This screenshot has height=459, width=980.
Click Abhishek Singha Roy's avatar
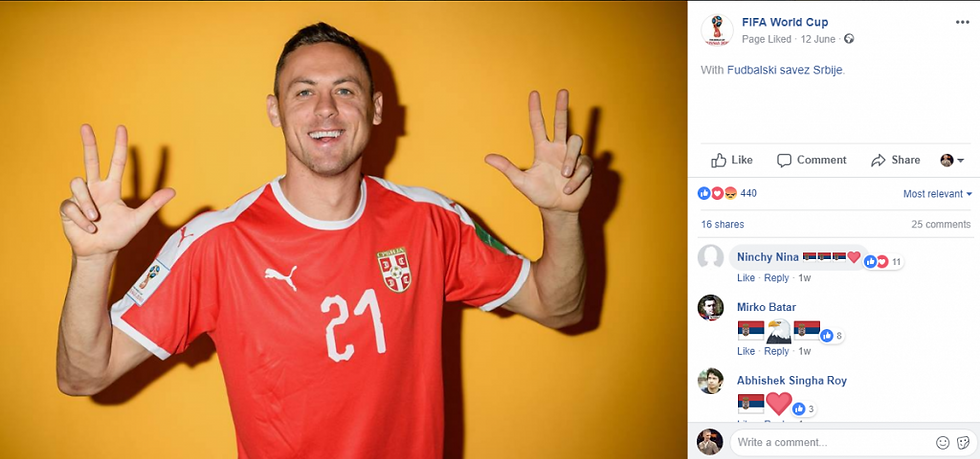(x=710, y=381)
